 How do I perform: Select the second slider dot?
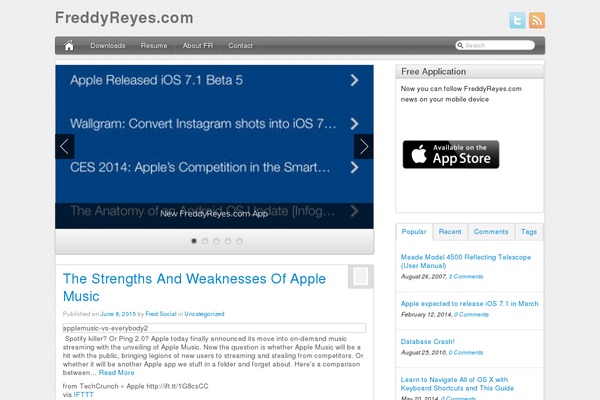(x=205, y=241)
